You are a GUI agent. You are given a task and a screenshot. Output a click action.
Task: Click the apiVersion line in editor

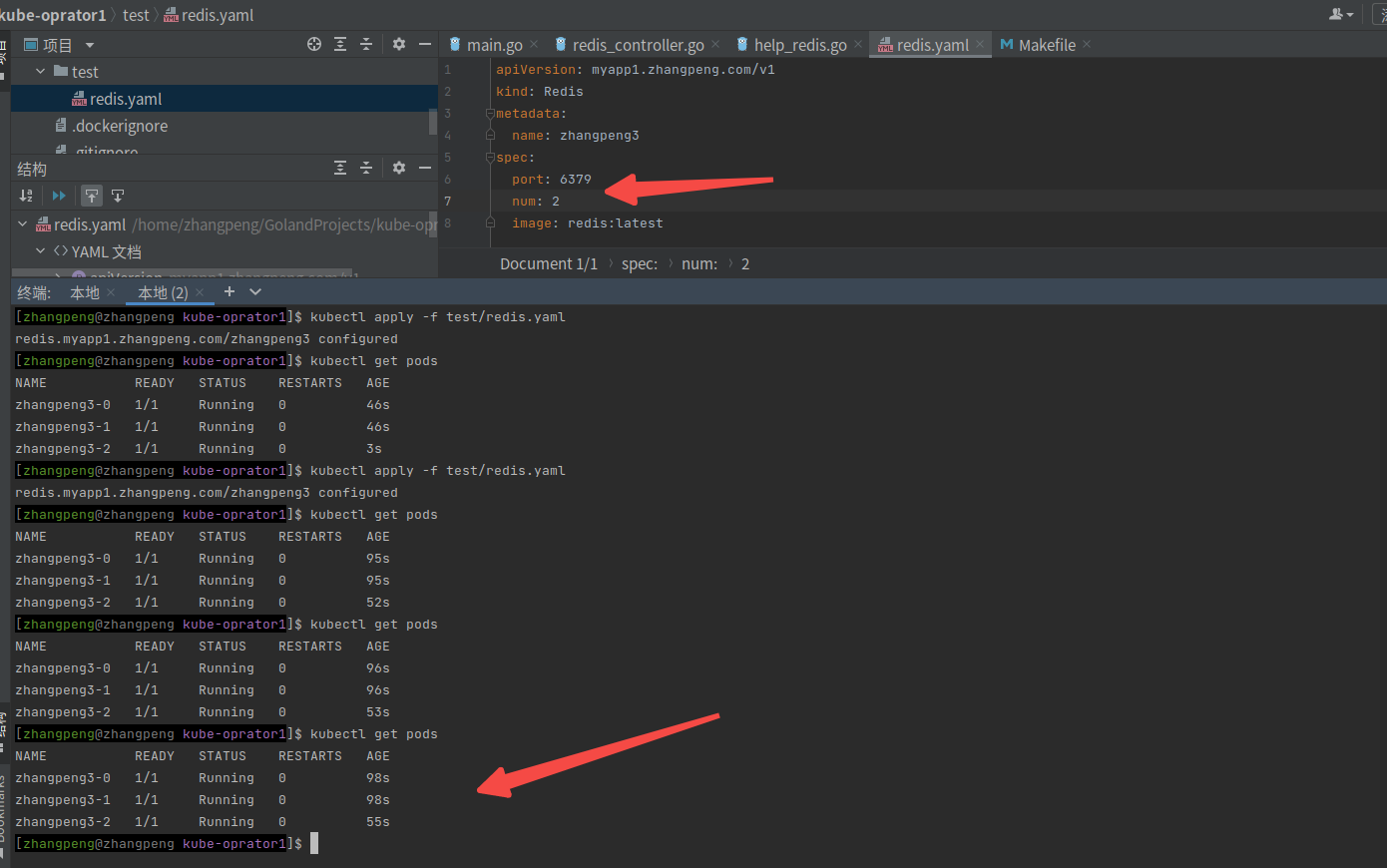636,70
